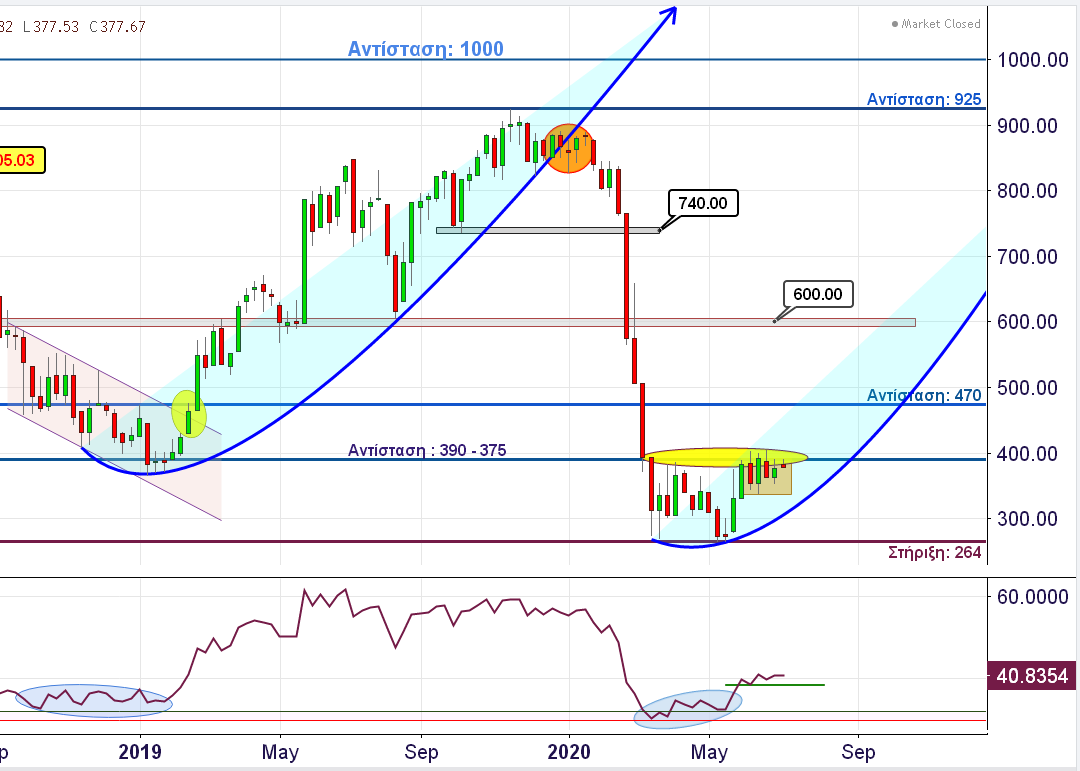
Task: Select the short green line on indicator
Action: [x=775, y=685]
